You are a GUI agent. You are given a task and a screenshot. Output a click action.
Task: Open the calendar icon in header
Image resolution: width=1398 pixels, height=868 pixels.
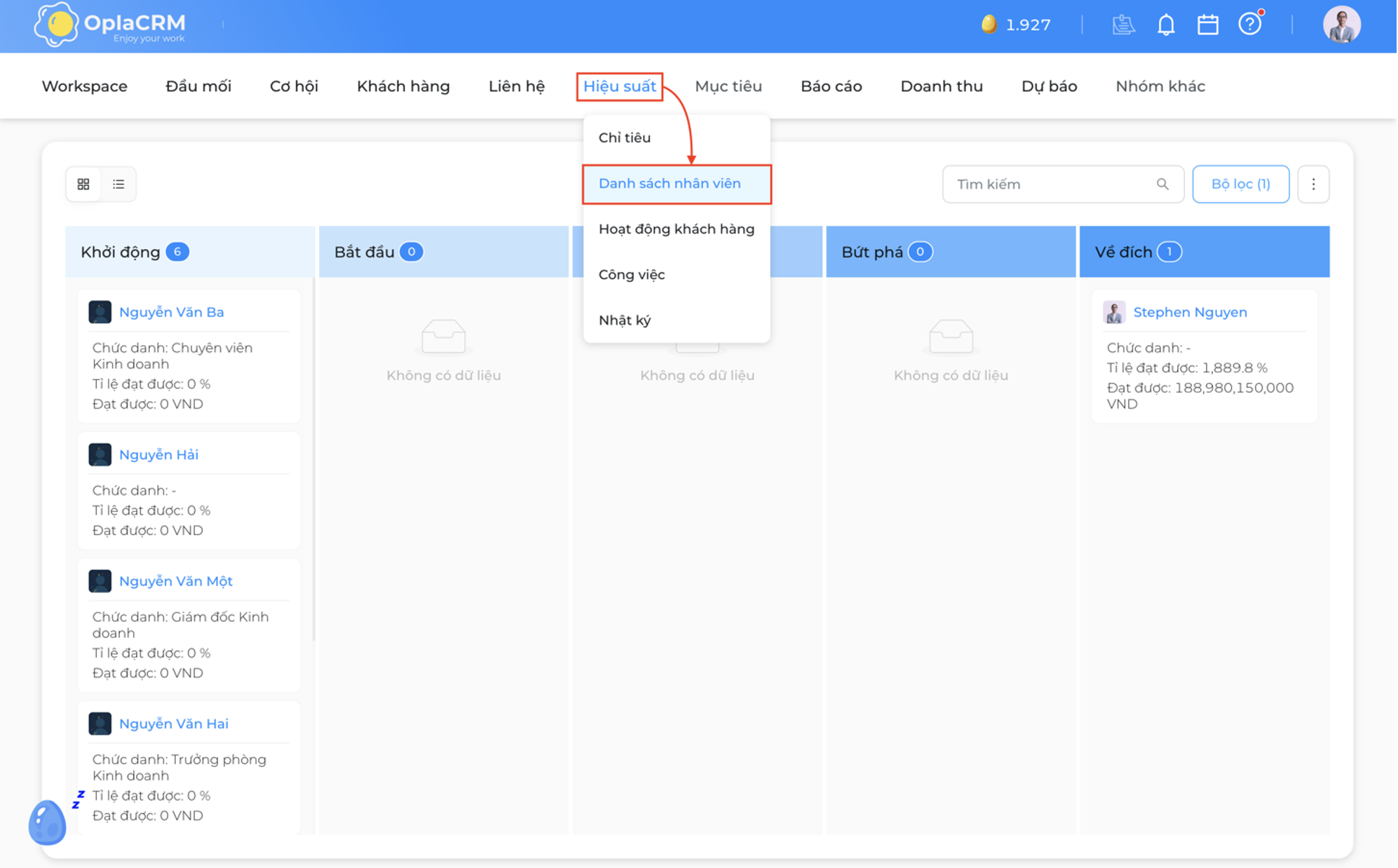click(x=1207, y=25)
